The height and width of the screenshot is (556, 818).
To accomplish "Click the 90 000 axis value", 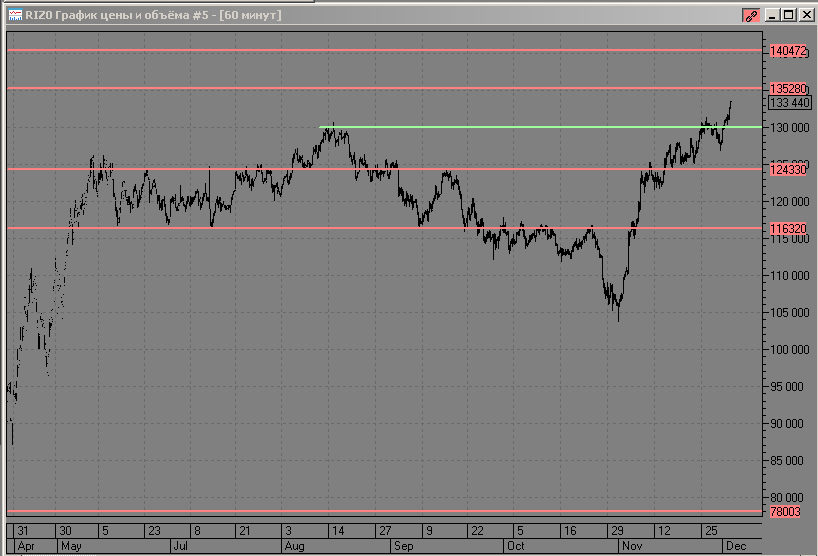I will click(x=787, y=424).
